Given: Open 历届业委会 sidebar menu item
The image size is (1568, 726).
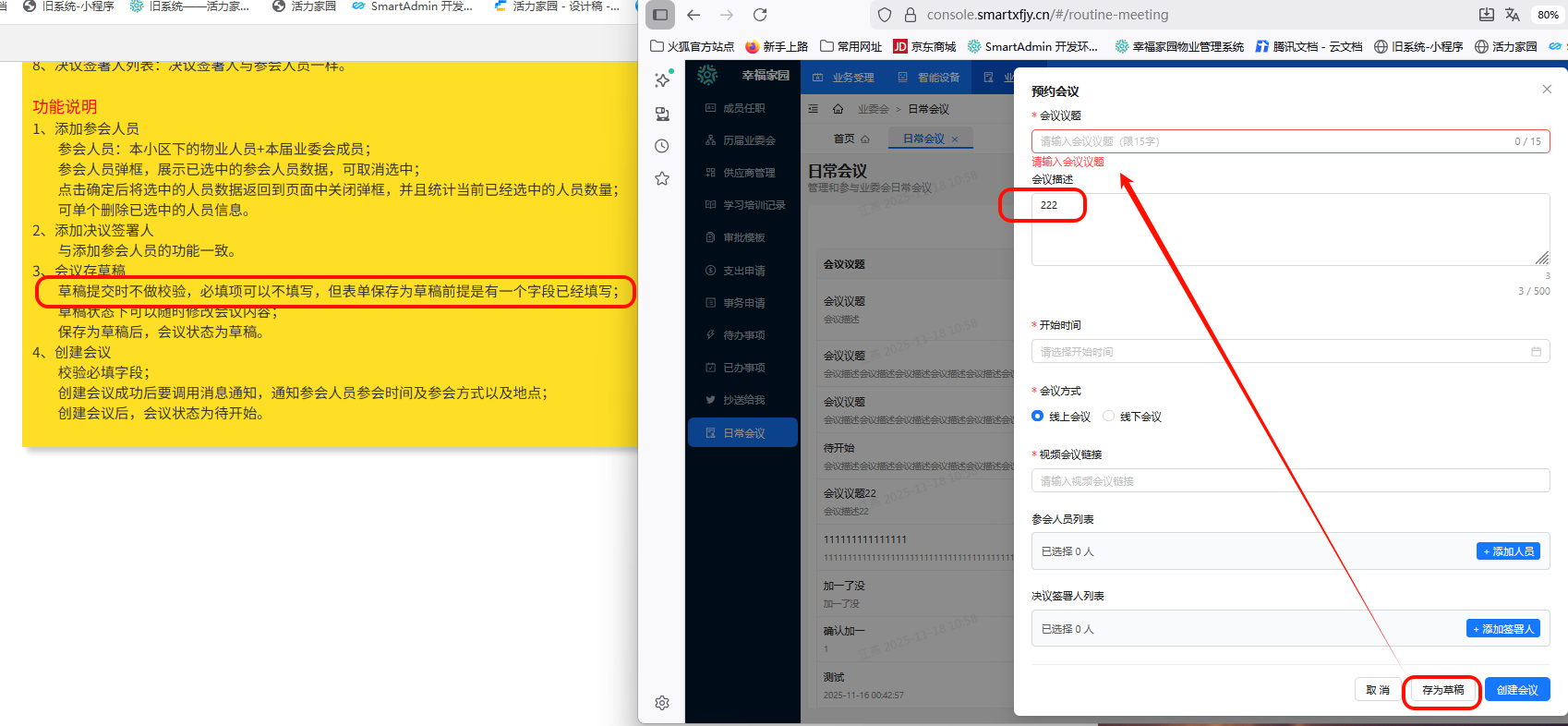Looking at the screenshot, I should [x=742, y=140].
